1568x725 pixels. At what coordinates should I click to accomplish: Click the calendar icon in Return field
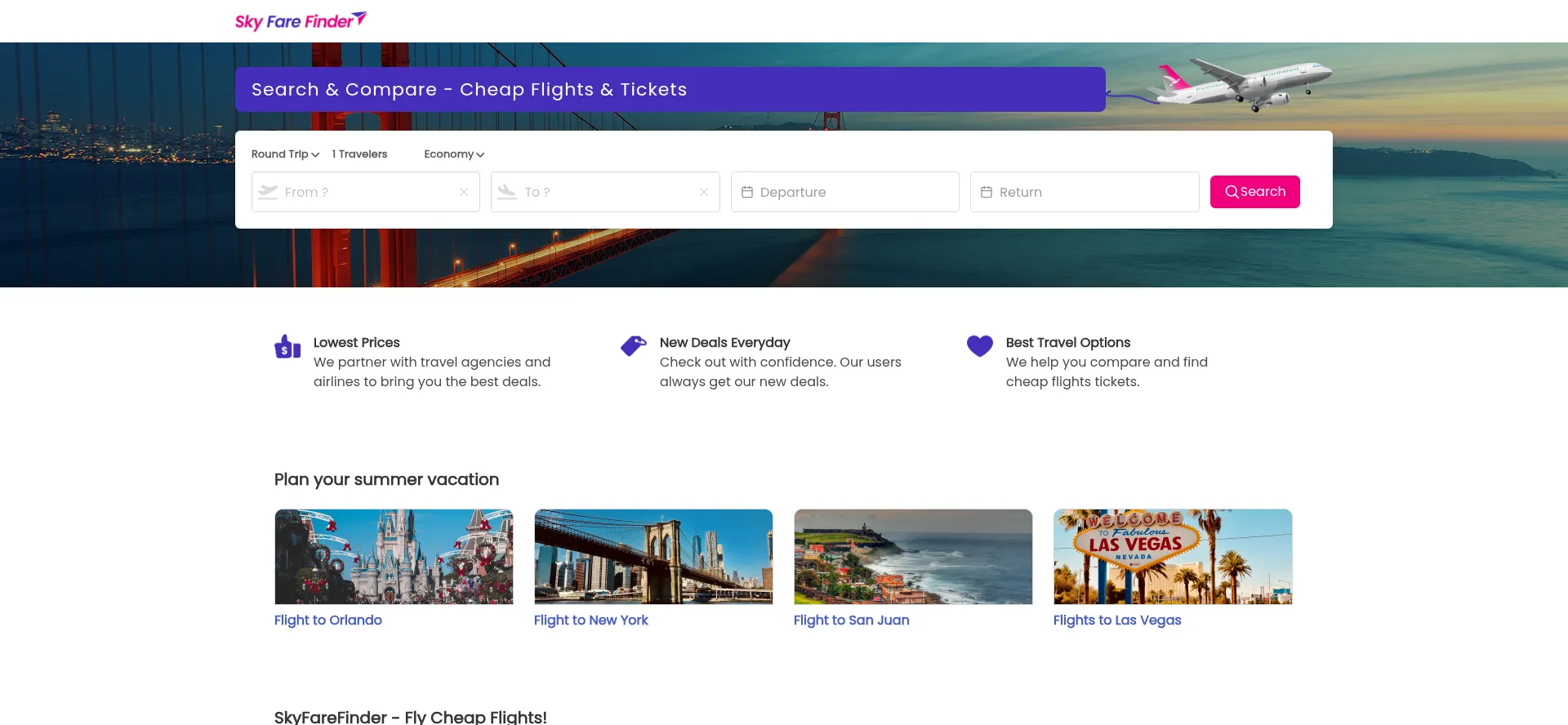tap(987, 192)
